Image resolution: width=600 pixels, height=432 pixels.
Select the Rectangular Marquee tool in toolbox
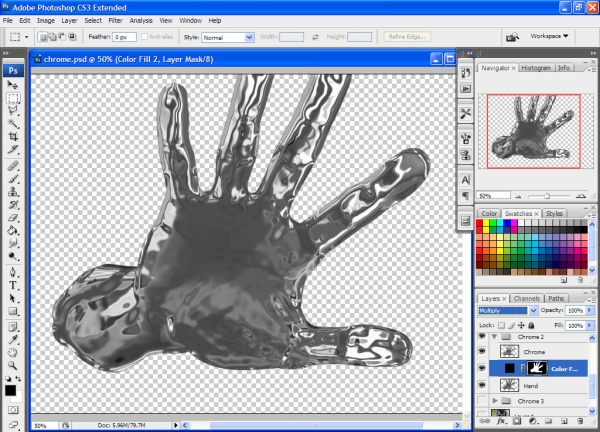coord(13,98)
